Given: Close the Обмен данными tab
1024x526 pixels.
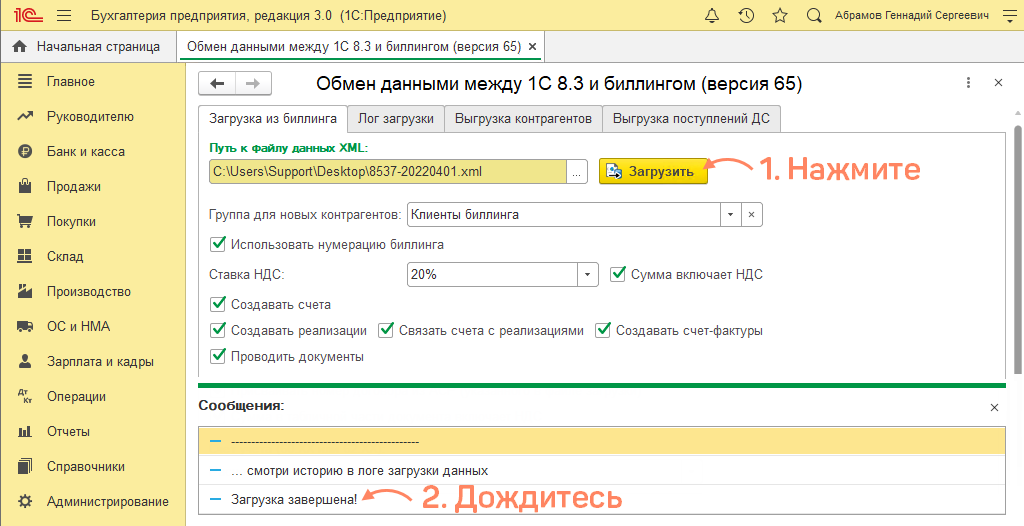Looking at the screenshot, I should 532,47.
